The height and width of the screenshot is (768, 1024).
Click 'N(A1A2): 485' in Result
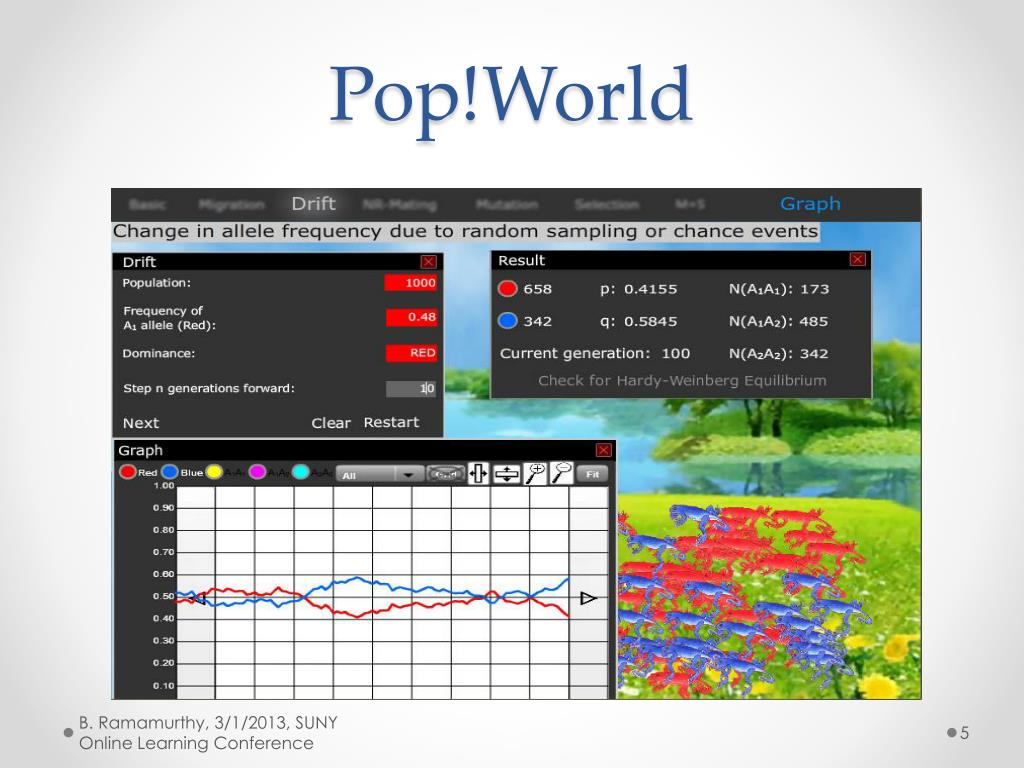778,321
